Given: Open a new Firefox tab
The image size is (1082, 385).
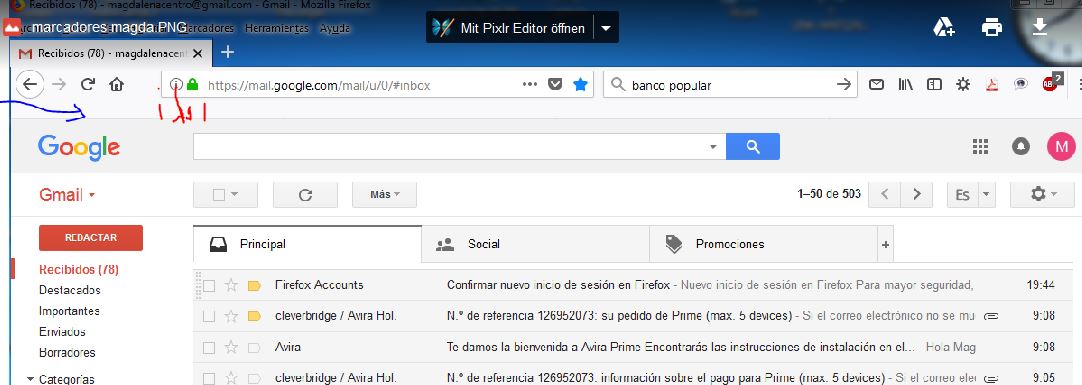Looking at the screenshot, I should (227, 52).
